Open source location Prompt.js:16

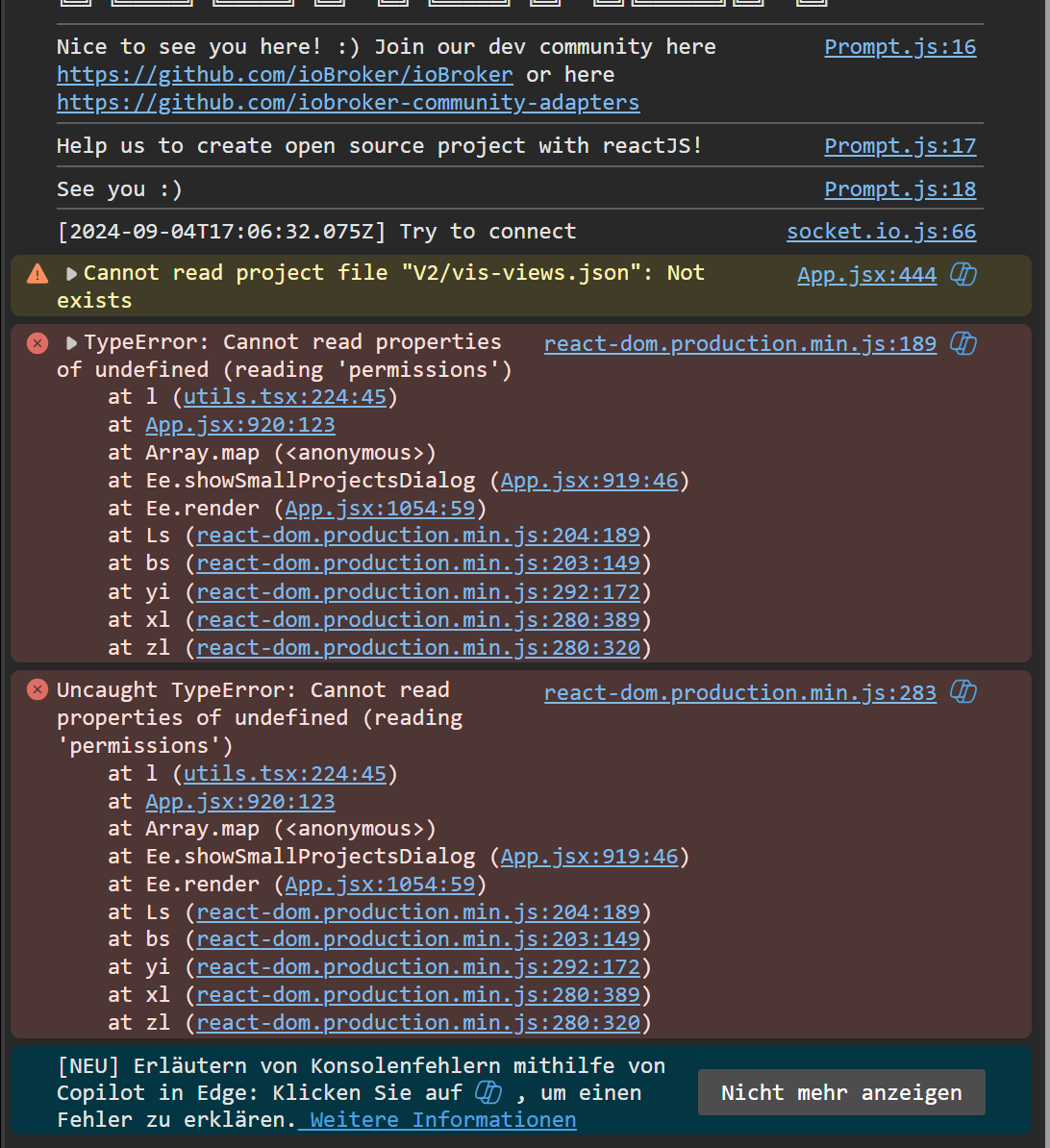[x=900, y=47]
